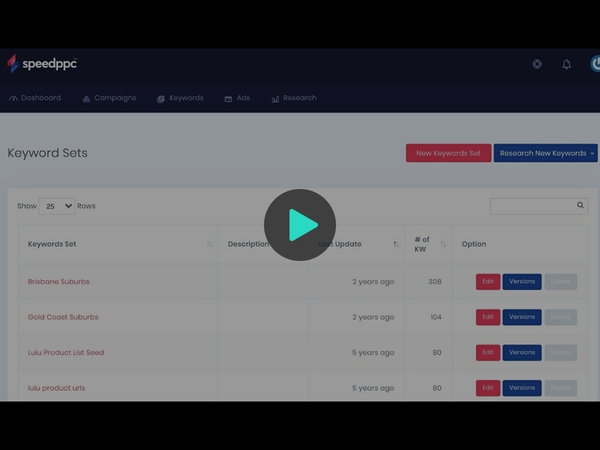Play the video with the center play button

tap(300, 225)
